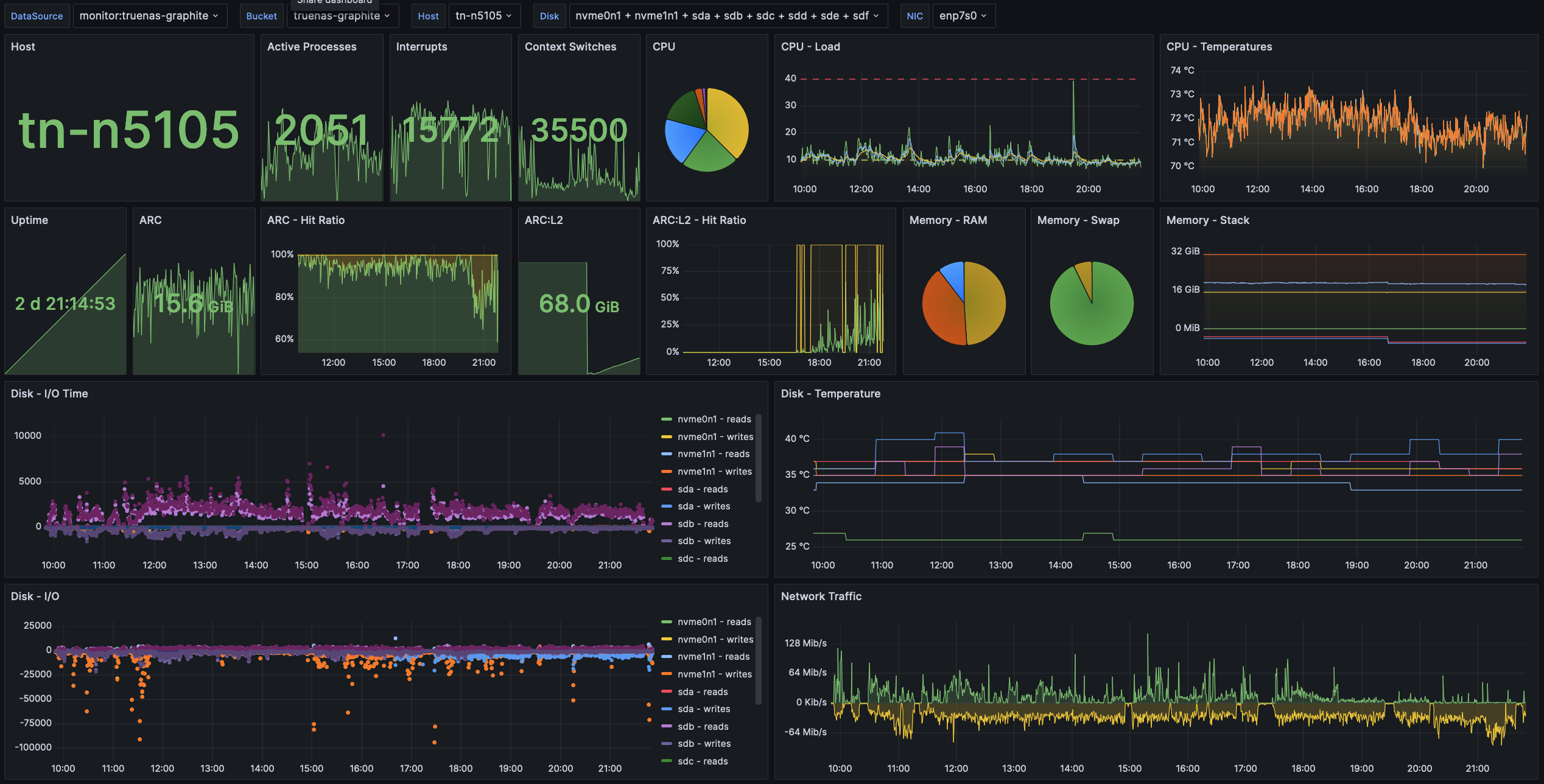Open the CPU - Load panel title menu

pos(810,47)
